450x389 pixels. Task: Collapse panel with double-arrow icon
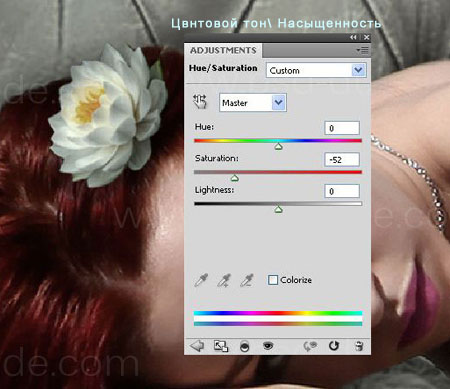[x=353, y=37]
